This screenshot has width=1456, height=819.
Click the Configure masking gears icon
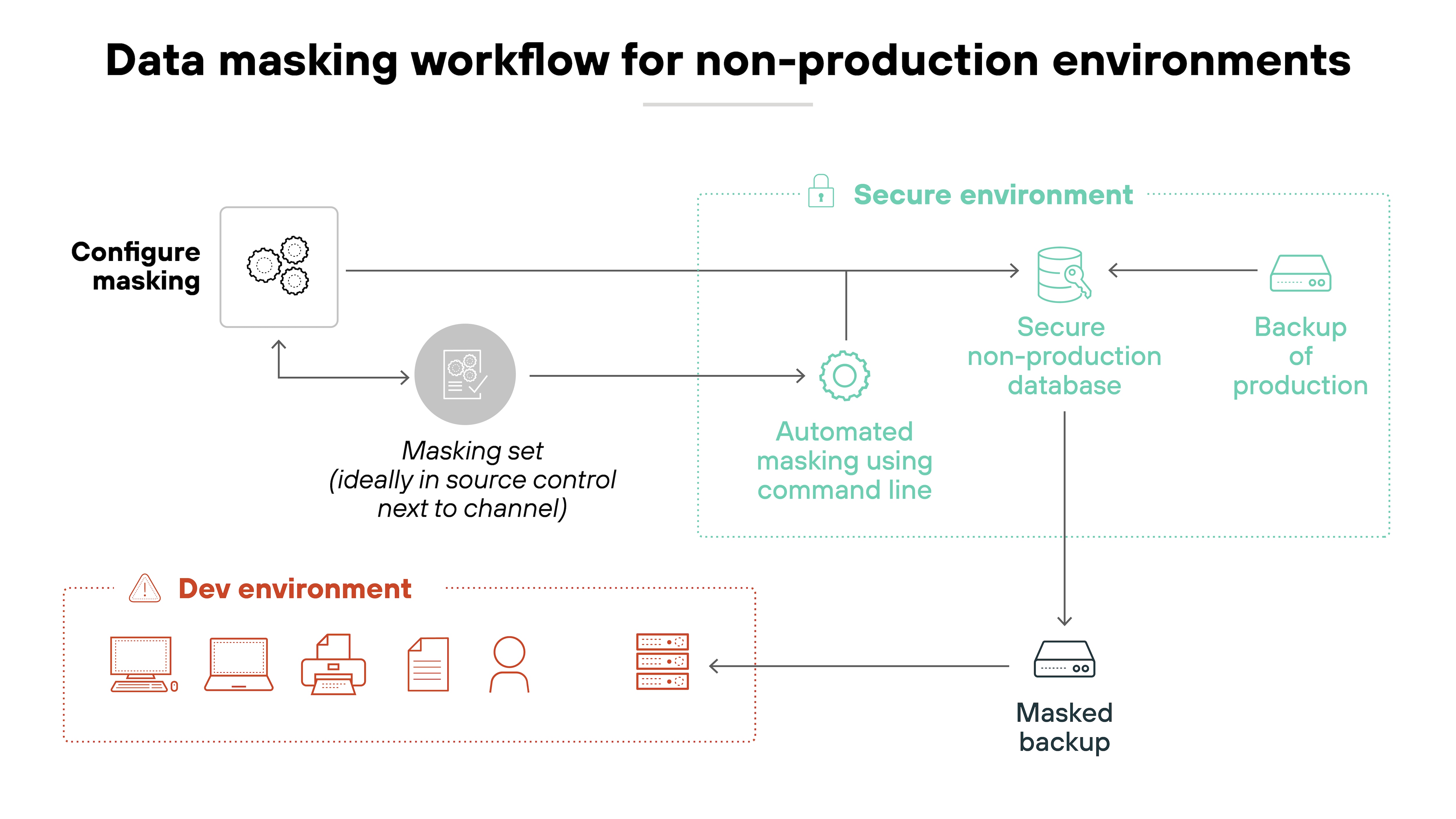pos(279,266)
